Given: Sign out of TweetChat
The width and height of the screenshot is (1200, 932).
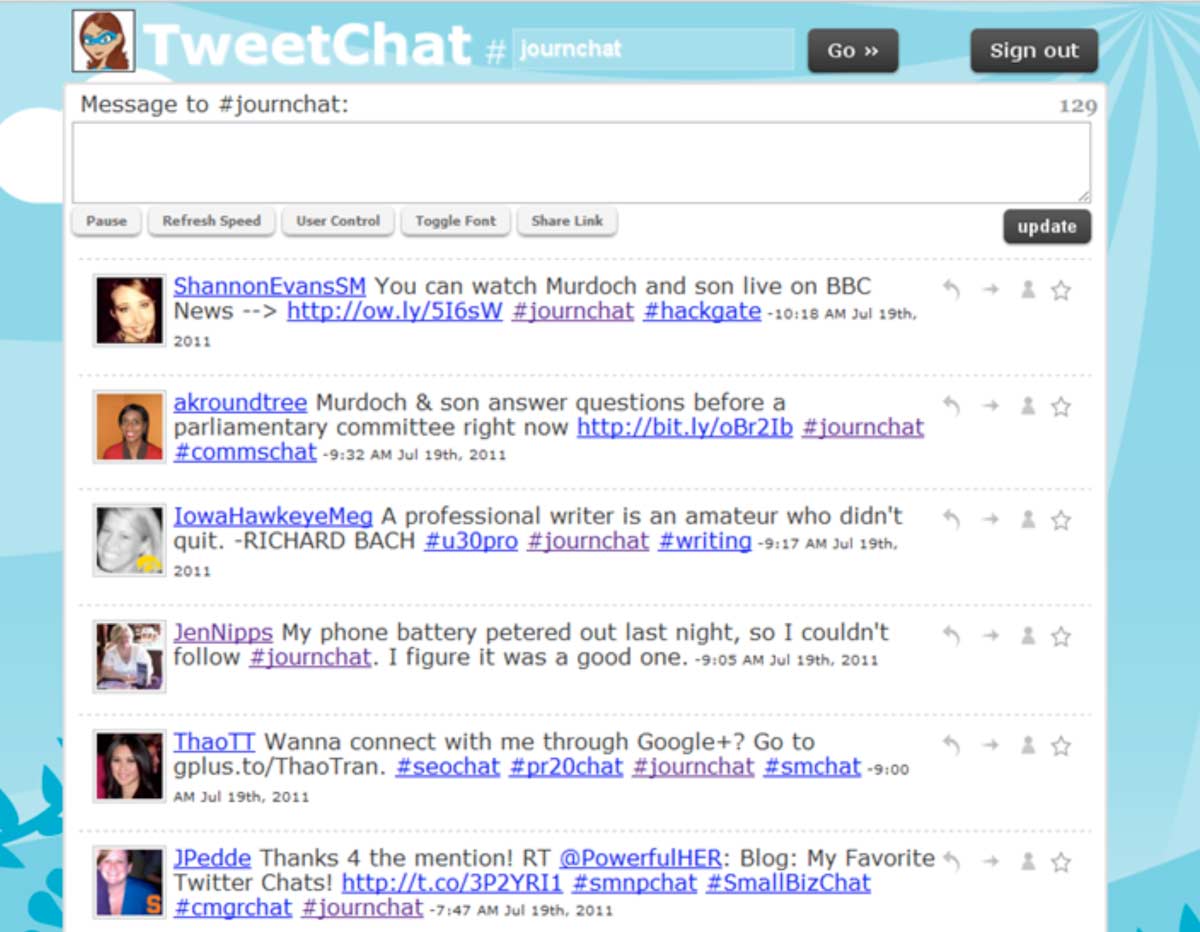Looking at the screenshot, I should [x=1034, y=50].
